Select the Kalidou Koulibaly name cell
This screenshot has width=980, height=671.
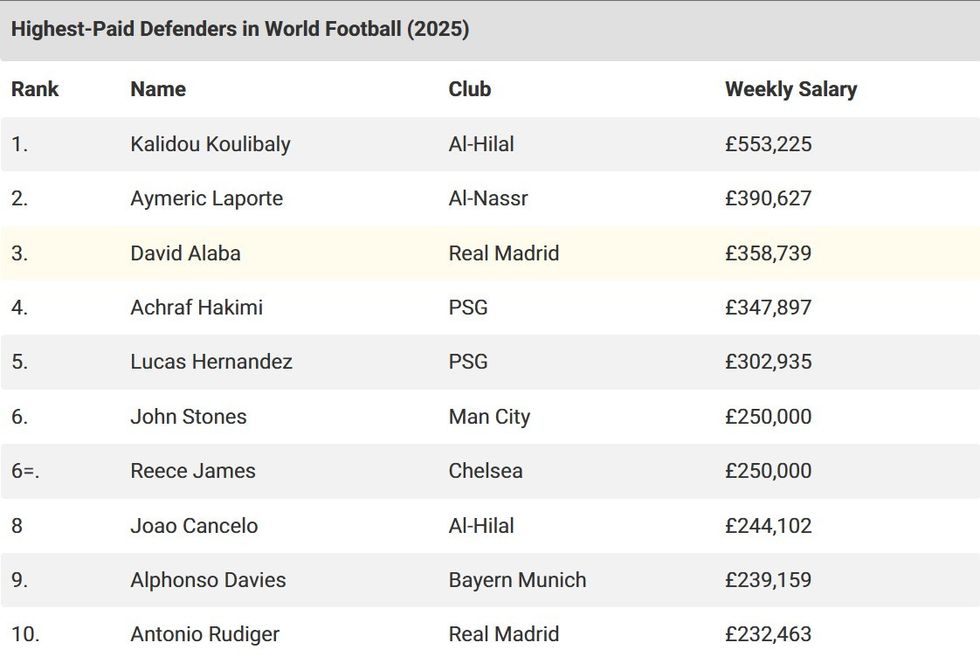coord(210,144)
